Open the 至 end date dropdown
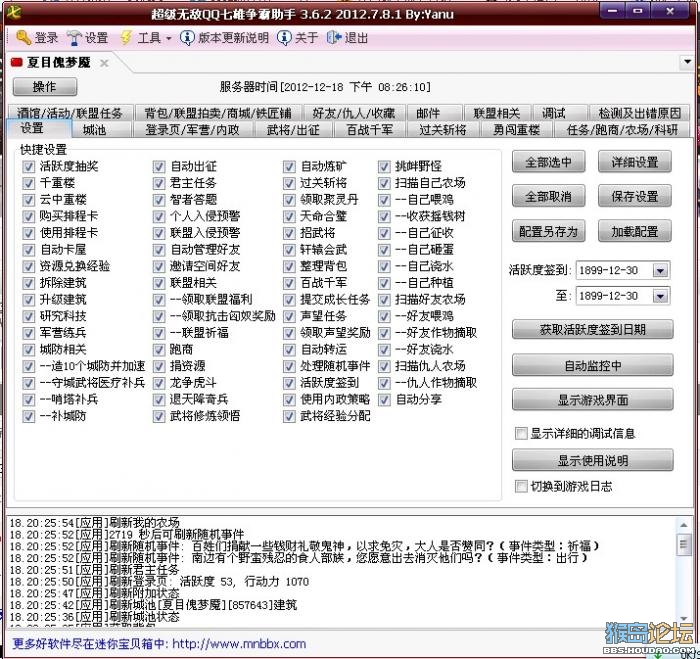Image resolution: width=700 pixels, height=659 pixels. (x=660, y=296)
